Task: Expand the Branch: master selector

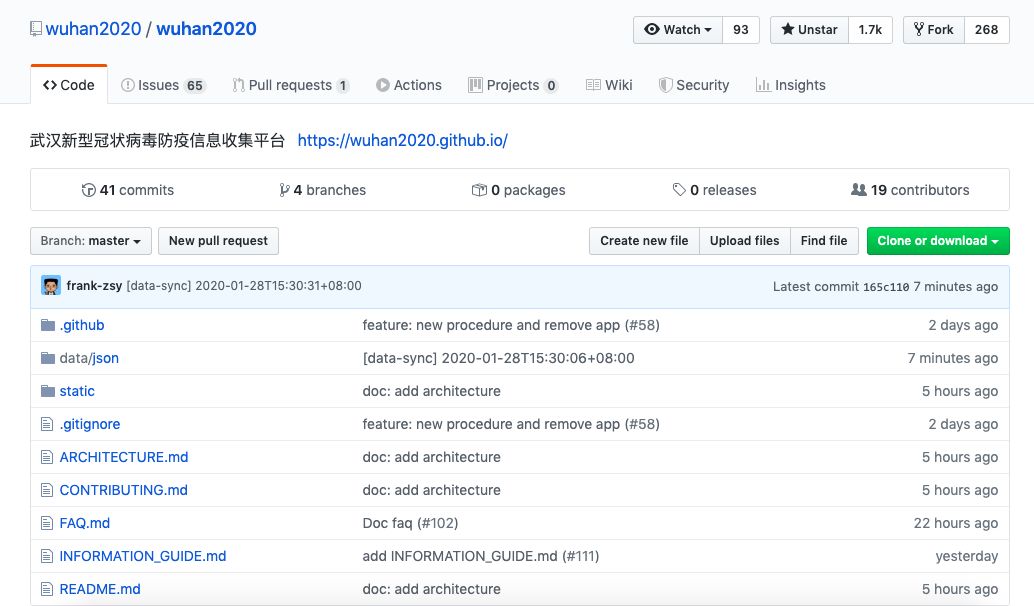Action: [91, 241]
